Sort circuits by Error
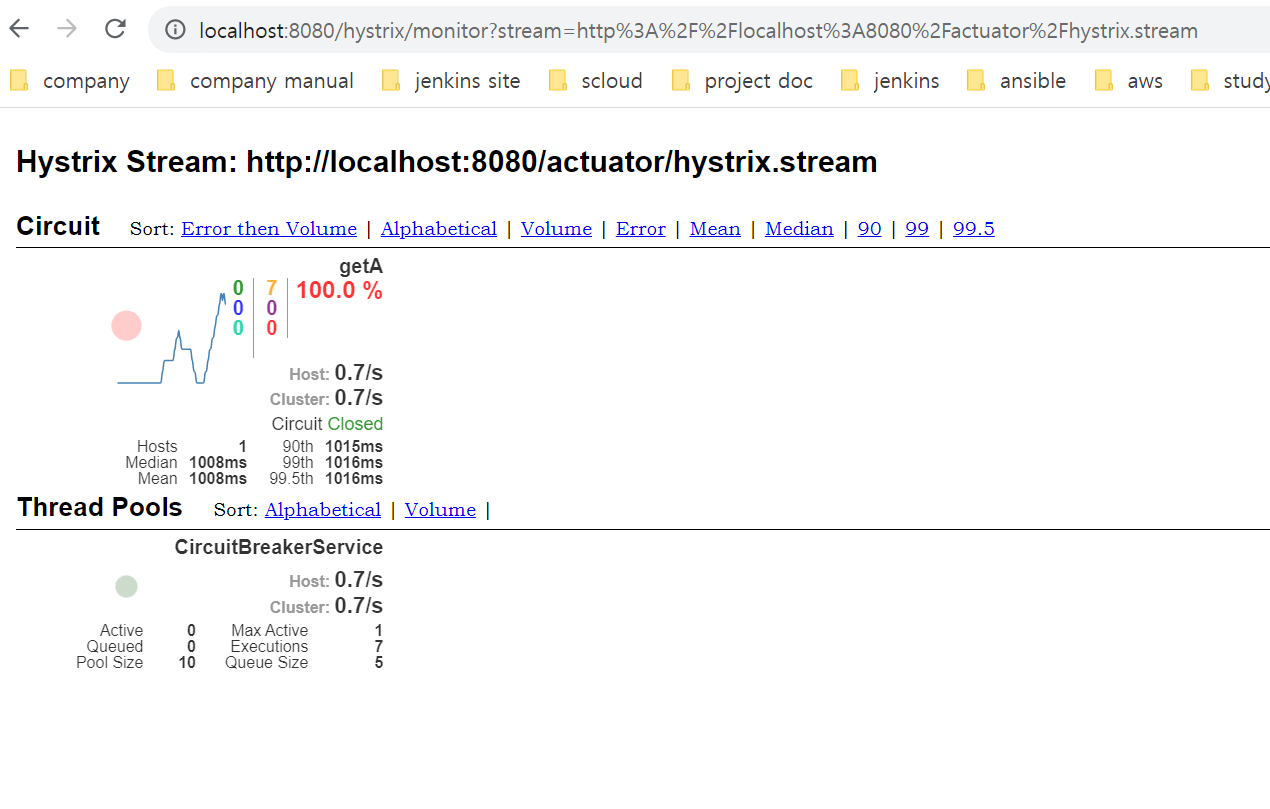This screenshot has width=1270, height=809. 641,229
